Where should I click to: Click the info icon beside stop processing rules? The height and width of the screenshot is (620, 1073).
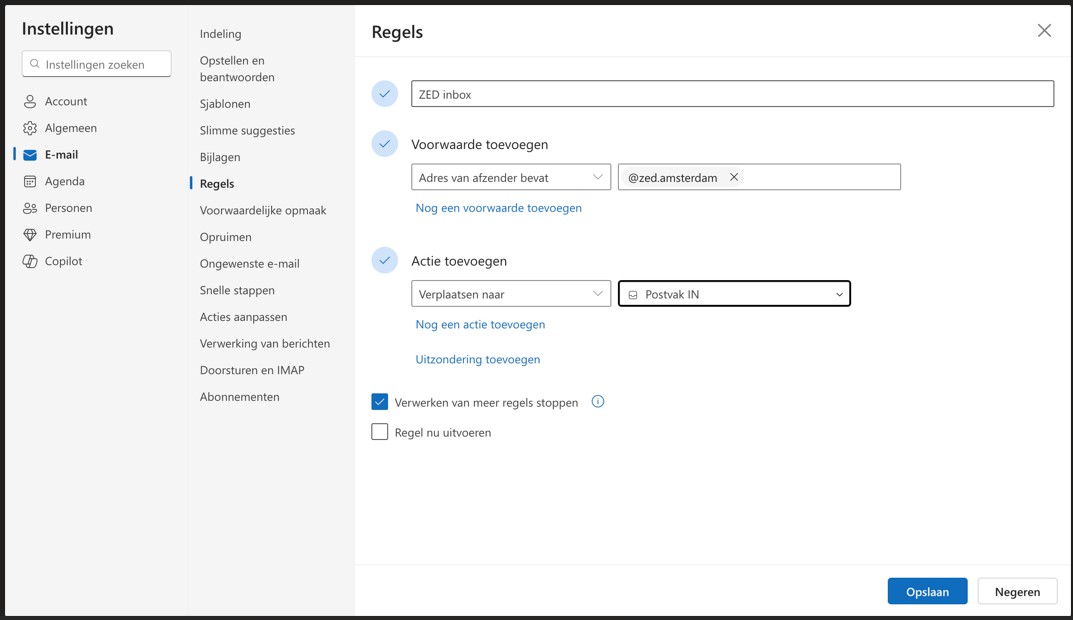[597, 402]
